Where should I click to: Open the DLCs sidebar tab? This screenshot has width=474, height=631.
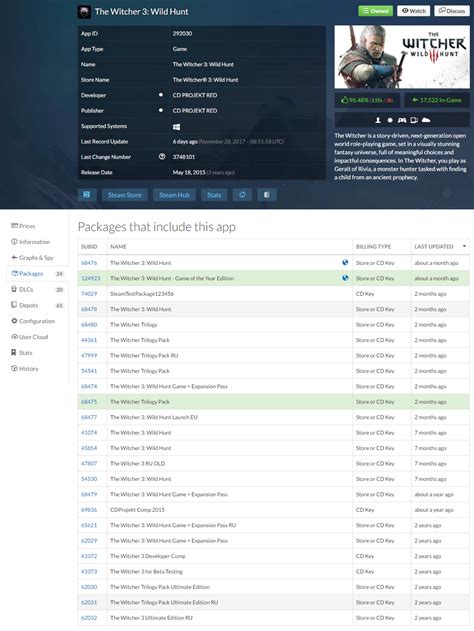37,289
